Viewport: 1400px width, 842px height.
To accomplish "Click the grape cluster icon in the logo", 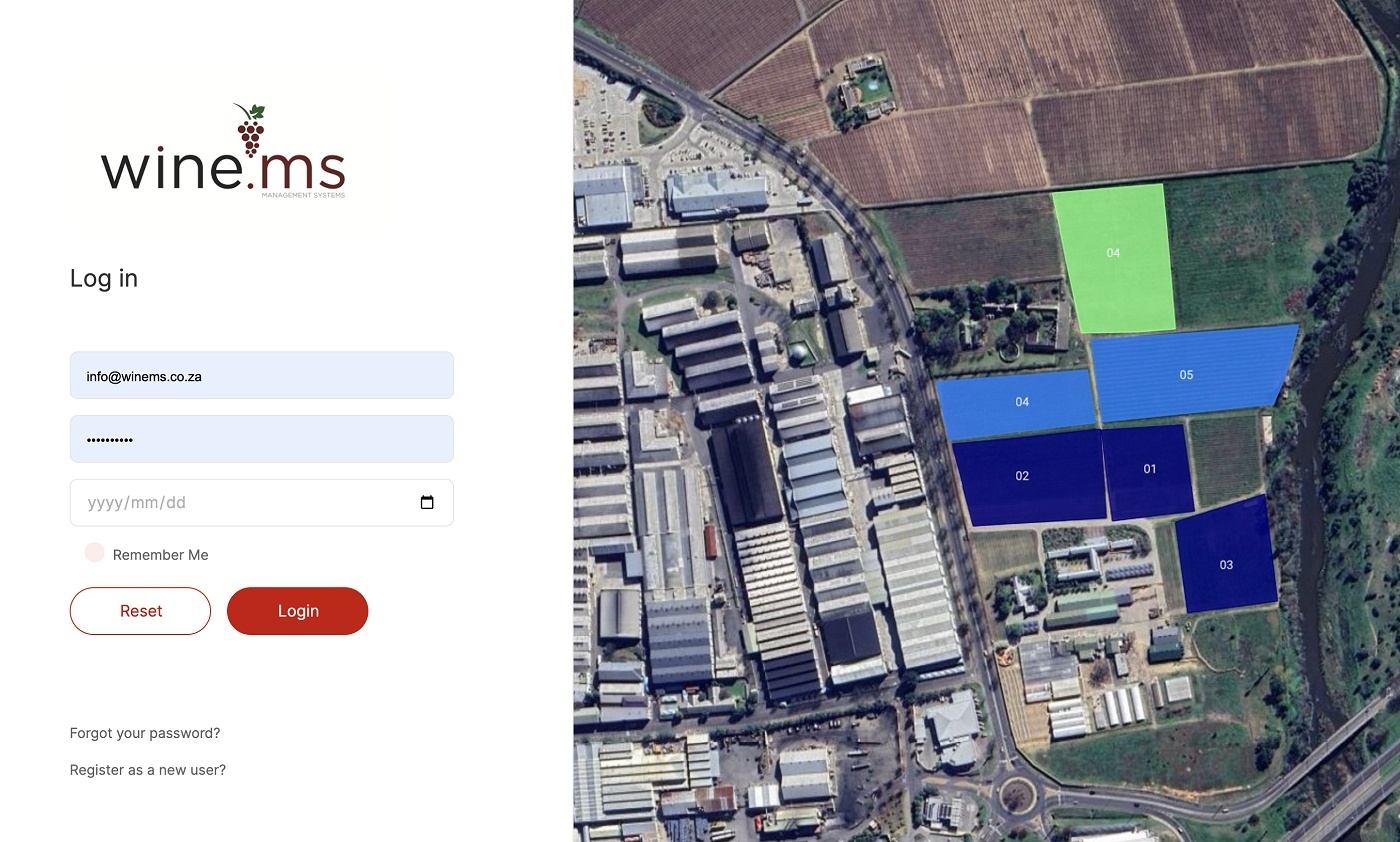I will (x=250, y=130).
